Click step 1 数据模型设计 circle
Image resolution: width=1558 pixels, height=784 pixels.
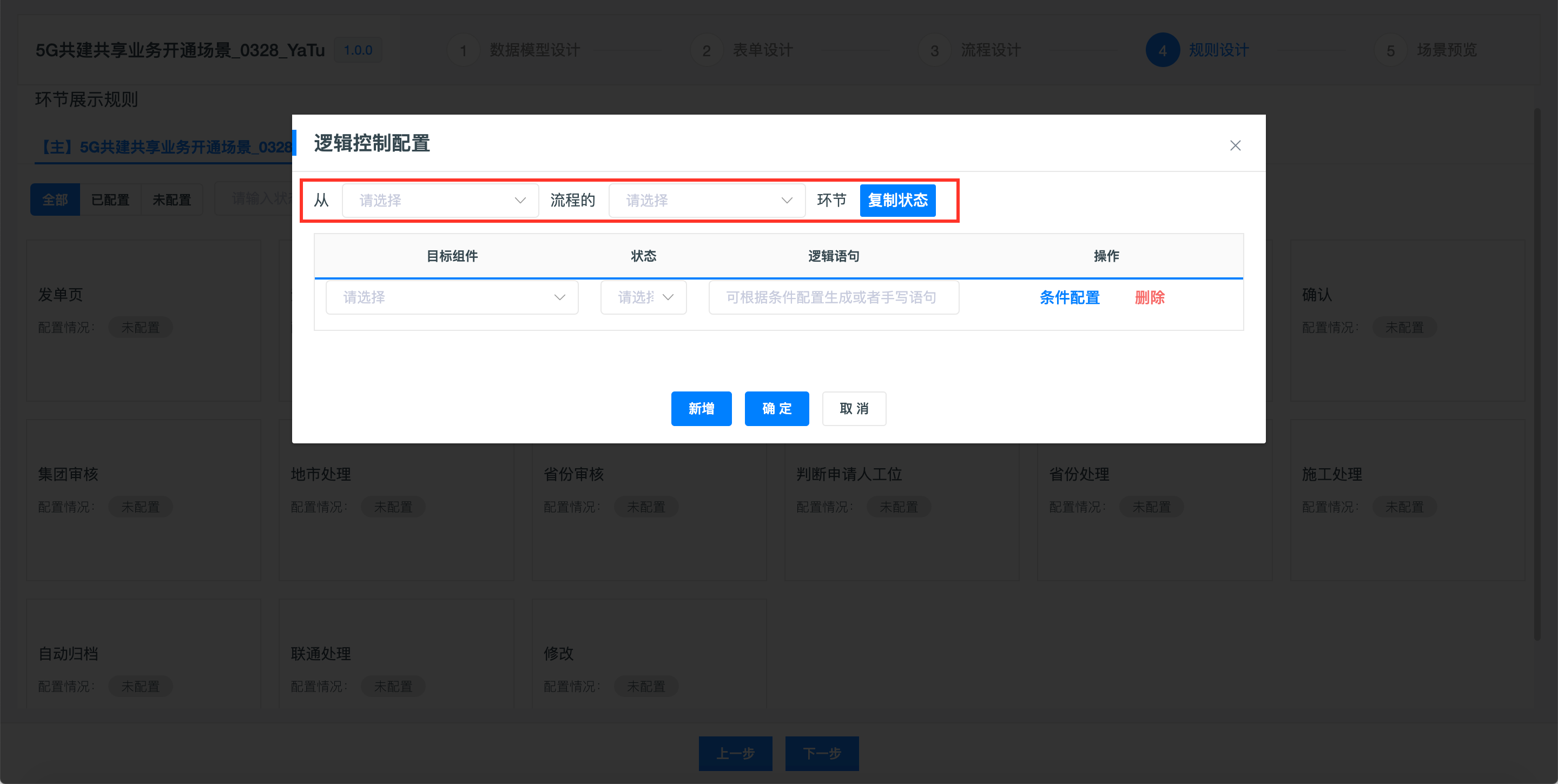coord(463,50)
